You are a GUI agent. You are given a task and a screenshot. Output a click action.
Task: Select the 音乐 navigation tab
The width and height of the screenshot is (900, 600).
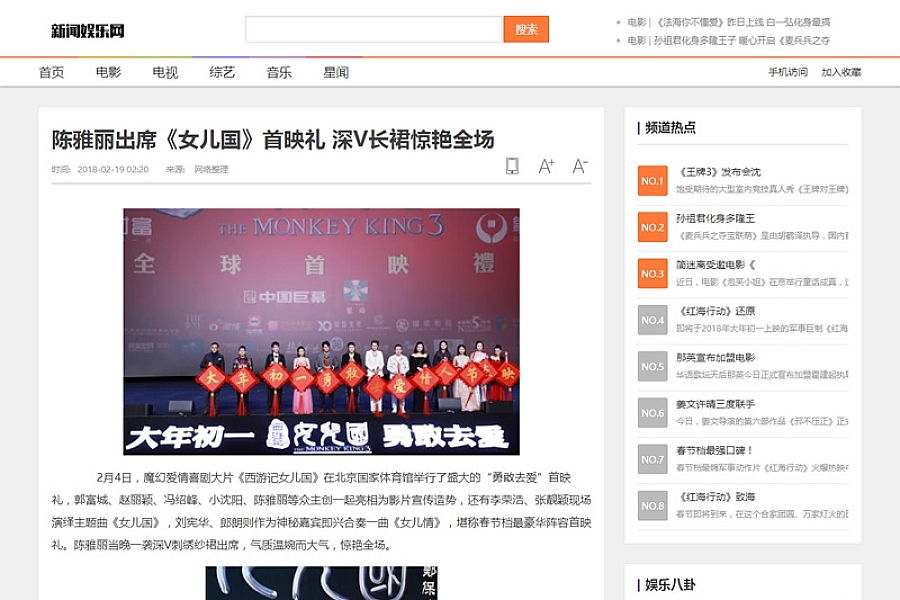click(279, 72)
